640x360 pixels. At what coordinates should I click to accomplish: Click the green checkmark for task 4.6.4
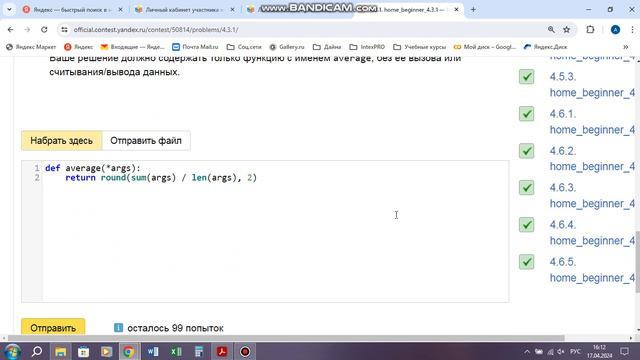[527, 224]
